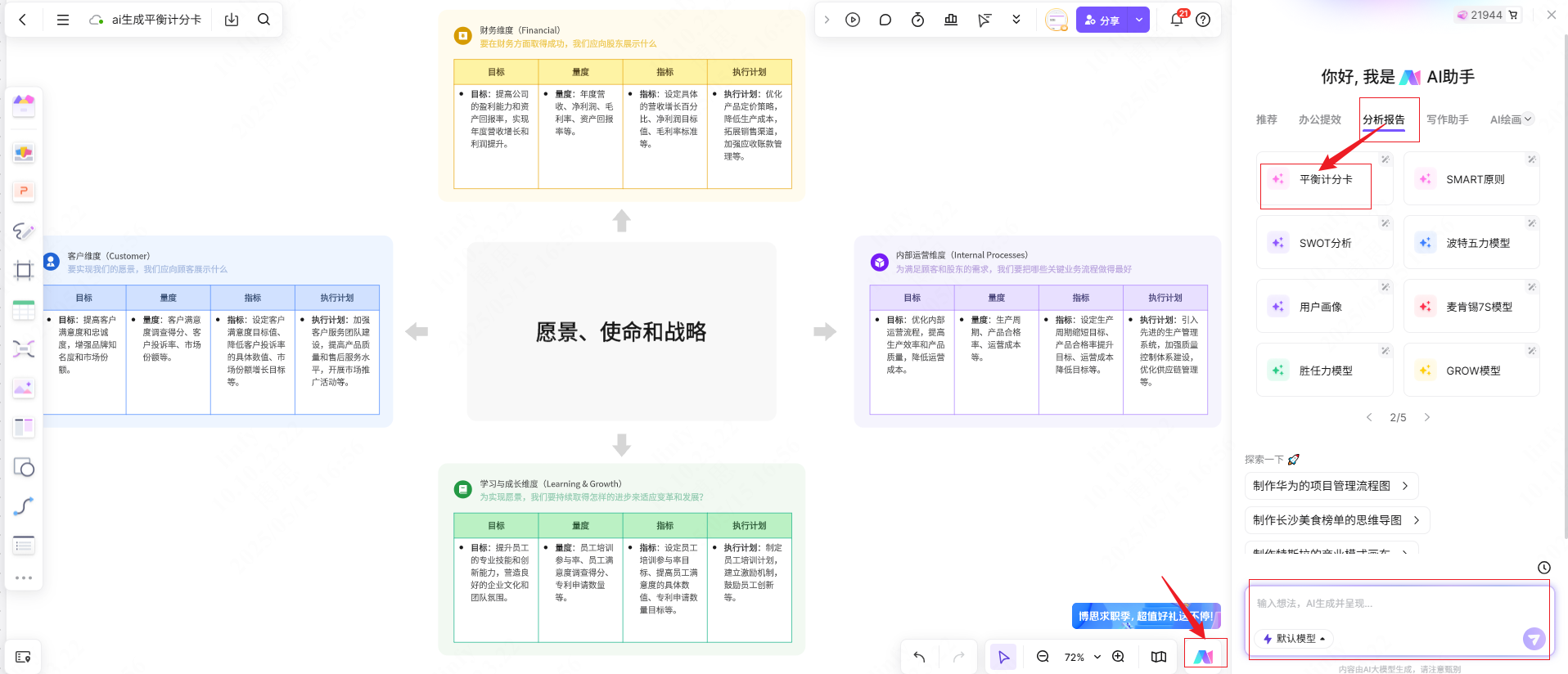
Task: Select the mind map tool
Action: click(x=24, y=349)
